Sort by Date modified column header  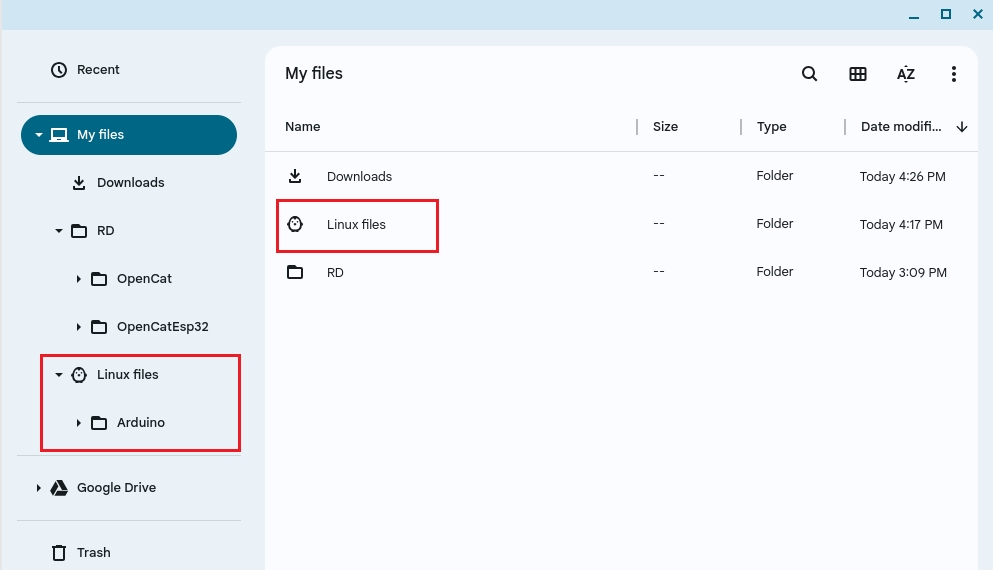pyautogui.click(x=900, y=127)
